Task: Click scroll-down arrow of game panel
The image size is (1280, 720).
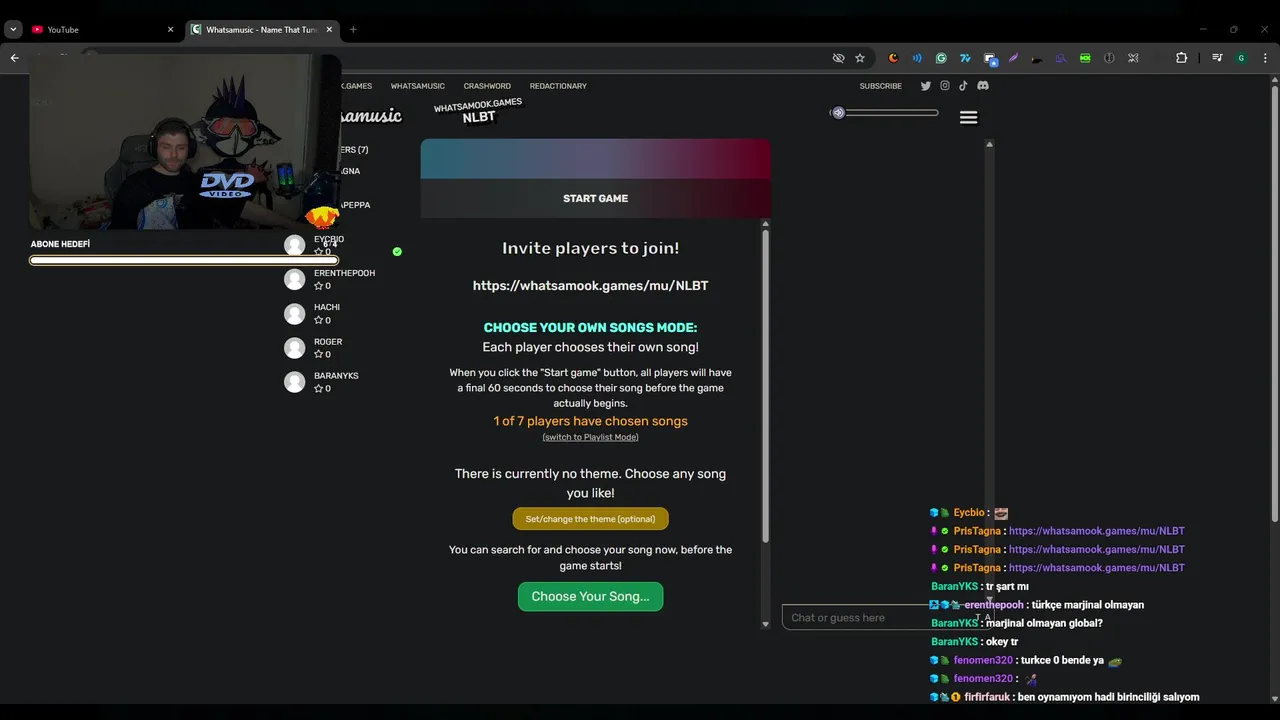Action: pyautogui.click(x=766, y=624)
